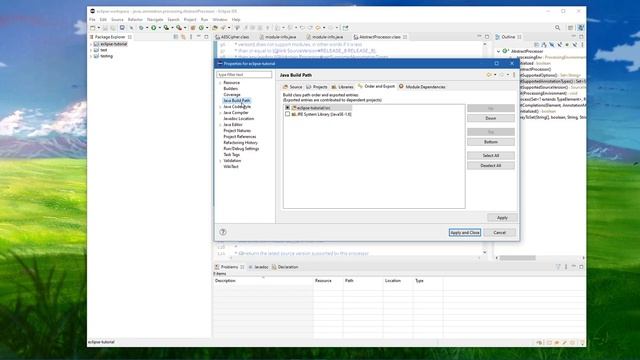Viewport: 640px width, 360px height.
Task: Expand the testing project in Package Explorer
Action: tap(91, 56)
